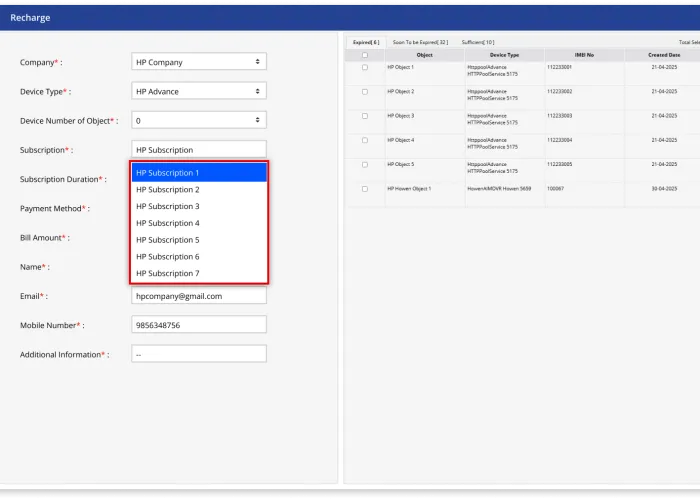
Task: Click the Additional Information field
Action: point(199,354)
